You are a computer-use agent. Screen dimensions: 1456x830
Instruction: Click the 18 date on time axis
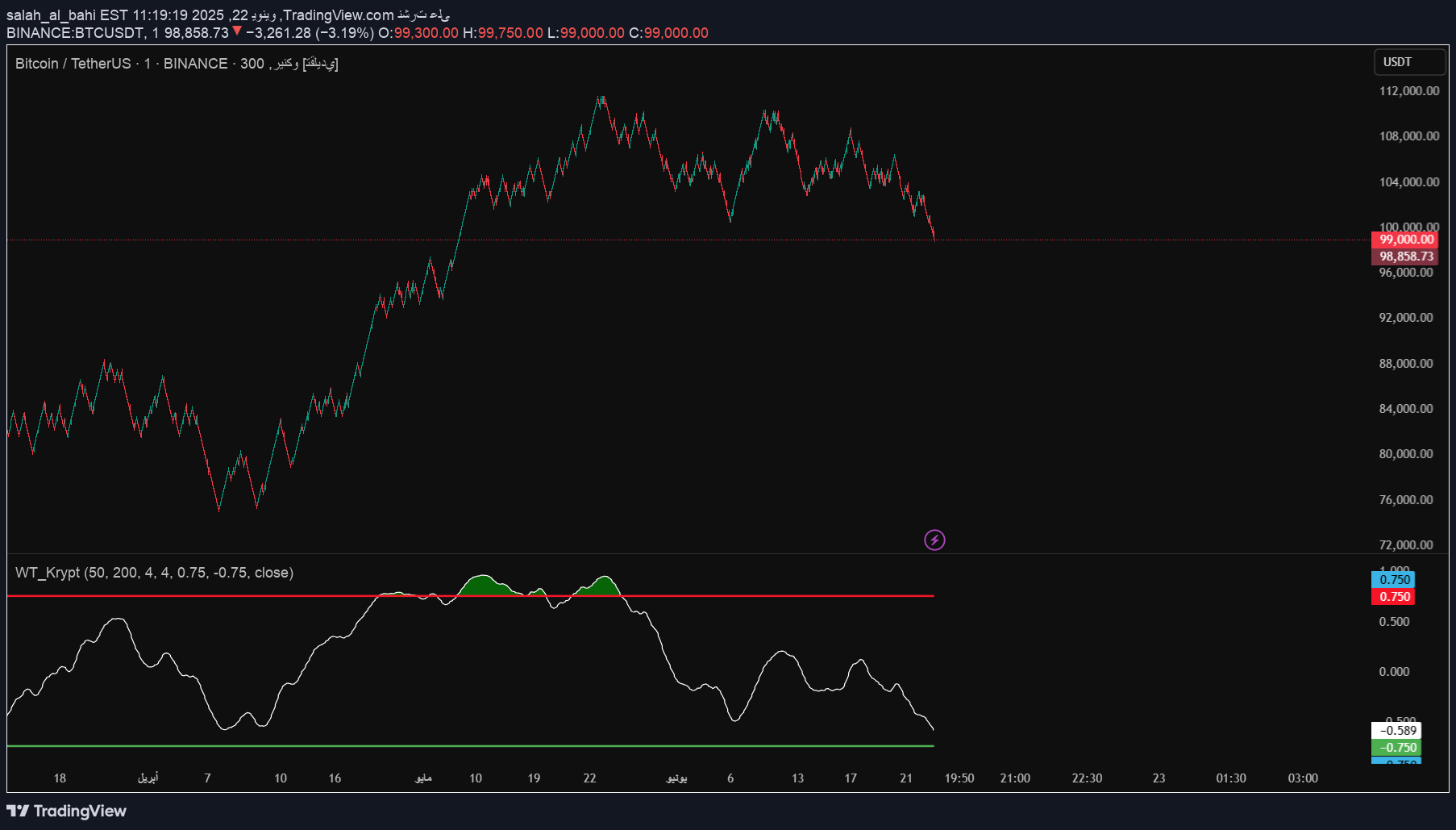coord(60,778)
